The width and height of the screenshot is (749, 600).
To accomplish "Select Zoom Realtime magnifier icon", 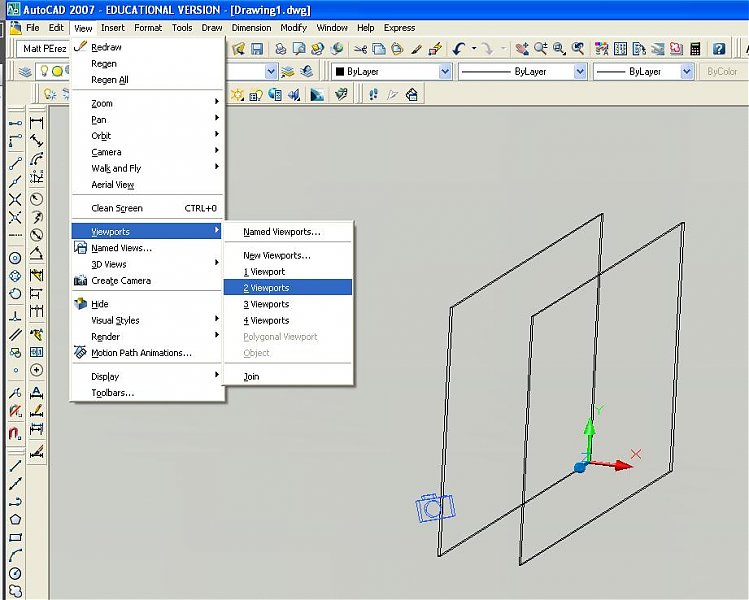I will coord(541,49).
